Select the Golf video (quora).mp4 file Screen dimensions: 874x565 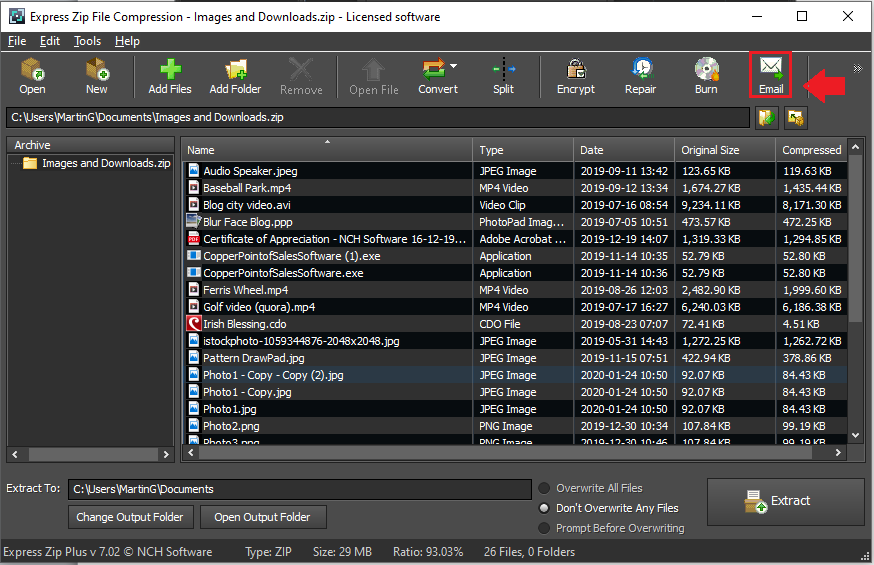coord(516,307)
